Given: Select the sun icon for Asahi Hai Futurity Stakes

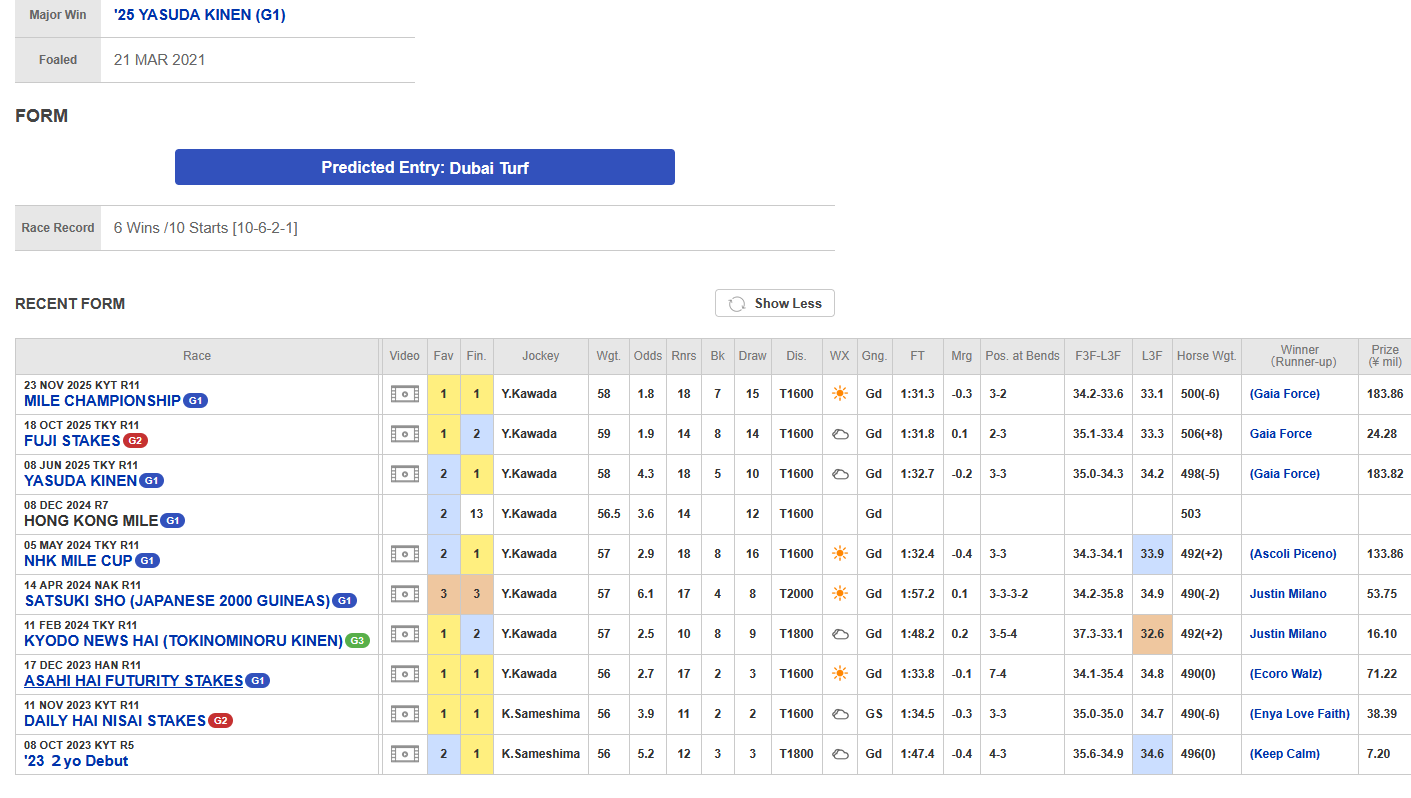Looking at the screenshot, I should tap(839, 674).
